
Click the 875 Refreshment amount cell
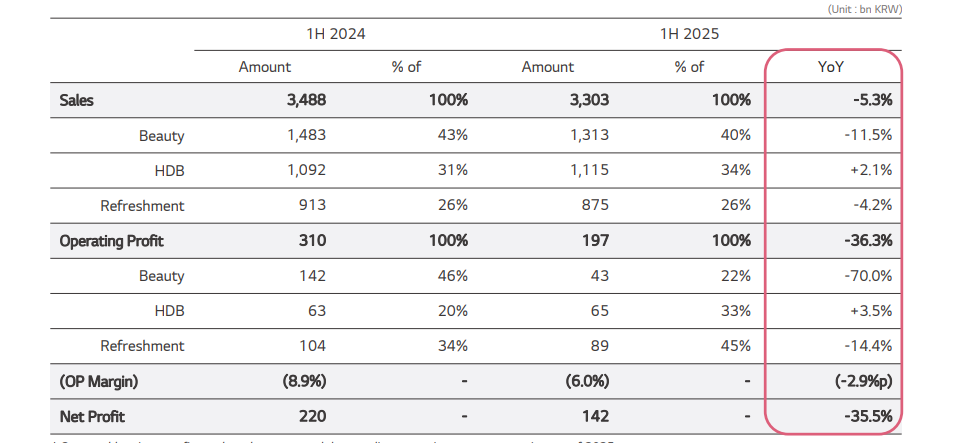[593, 206]
